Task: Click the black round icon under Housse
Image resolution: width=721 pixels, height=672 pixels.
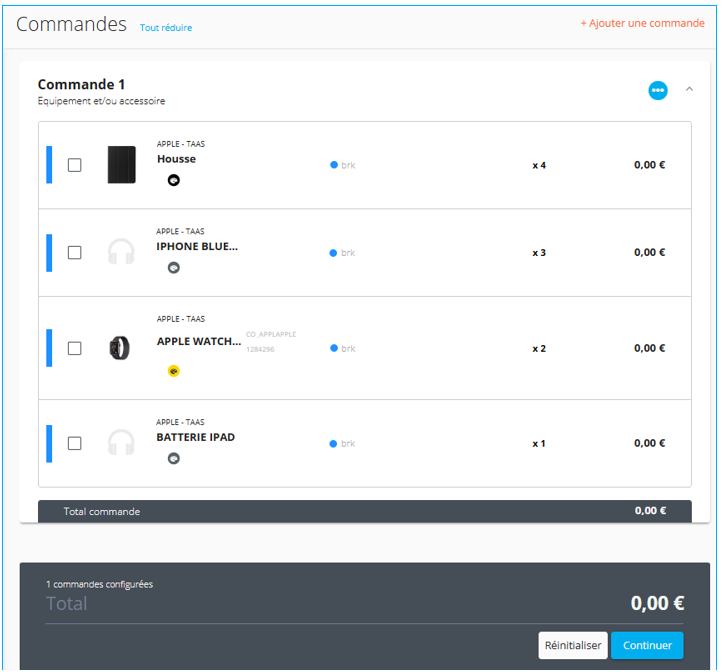Action: [173, 180]
